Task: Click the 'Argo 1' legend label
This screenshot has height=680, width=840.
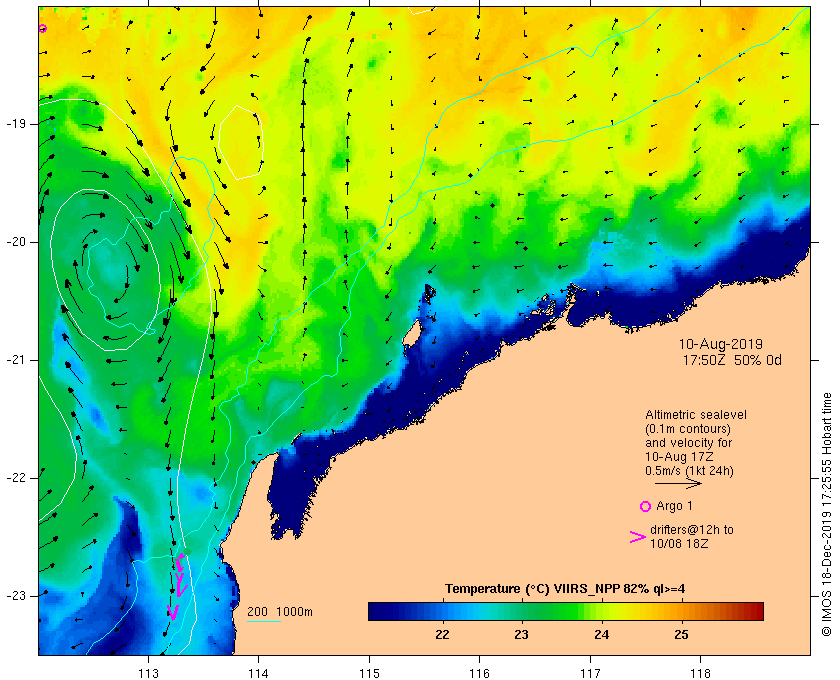Action: coord(674,506)
